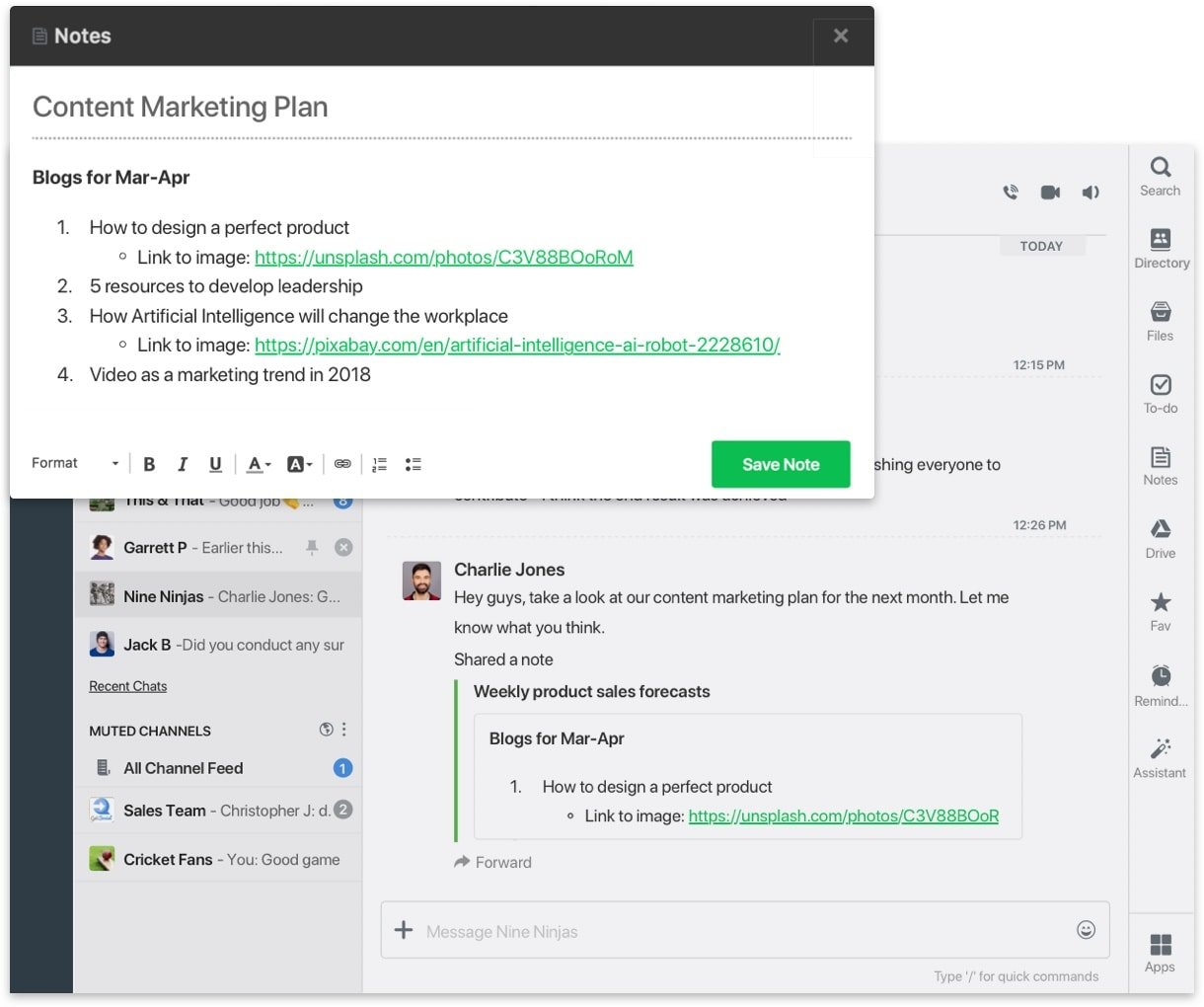Open the Recent Chats link
Viewport: 1204px width, 1007px height.
[128, 686]
